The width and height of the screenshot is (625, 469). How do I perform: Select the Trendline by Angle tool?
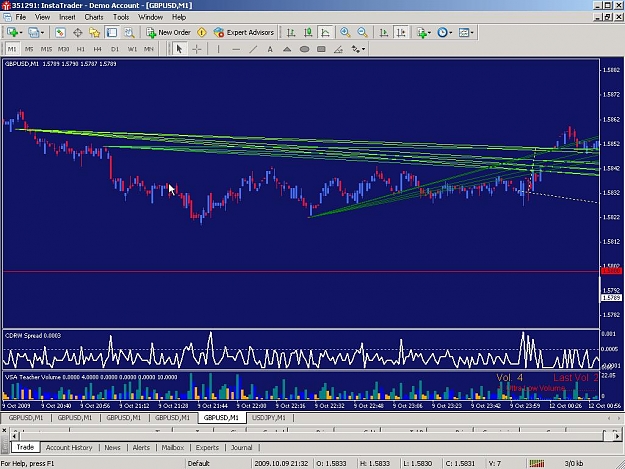coord(338,49)
